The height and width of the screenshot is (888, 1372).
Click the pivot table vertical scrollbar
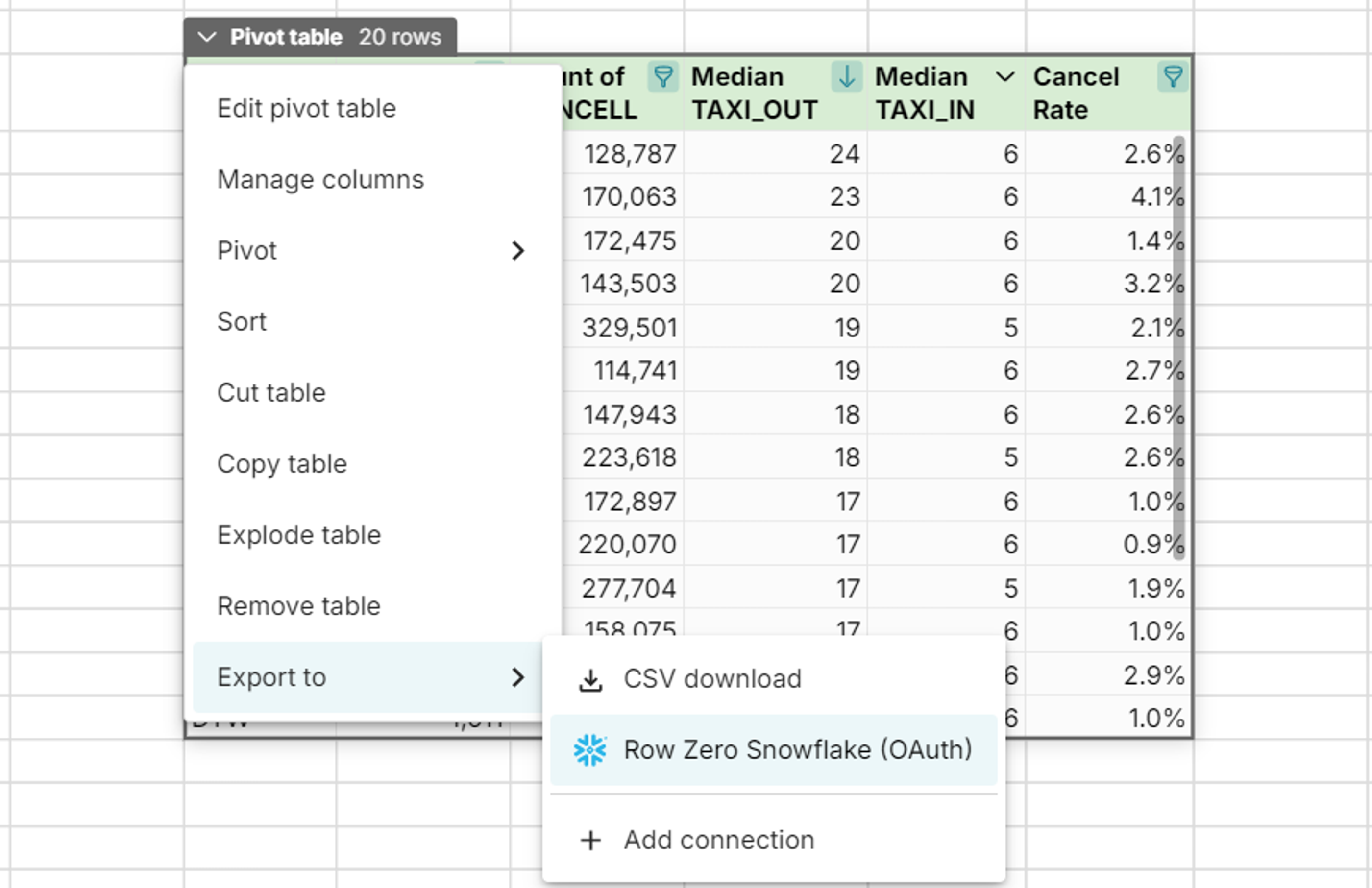point(1178,347)
